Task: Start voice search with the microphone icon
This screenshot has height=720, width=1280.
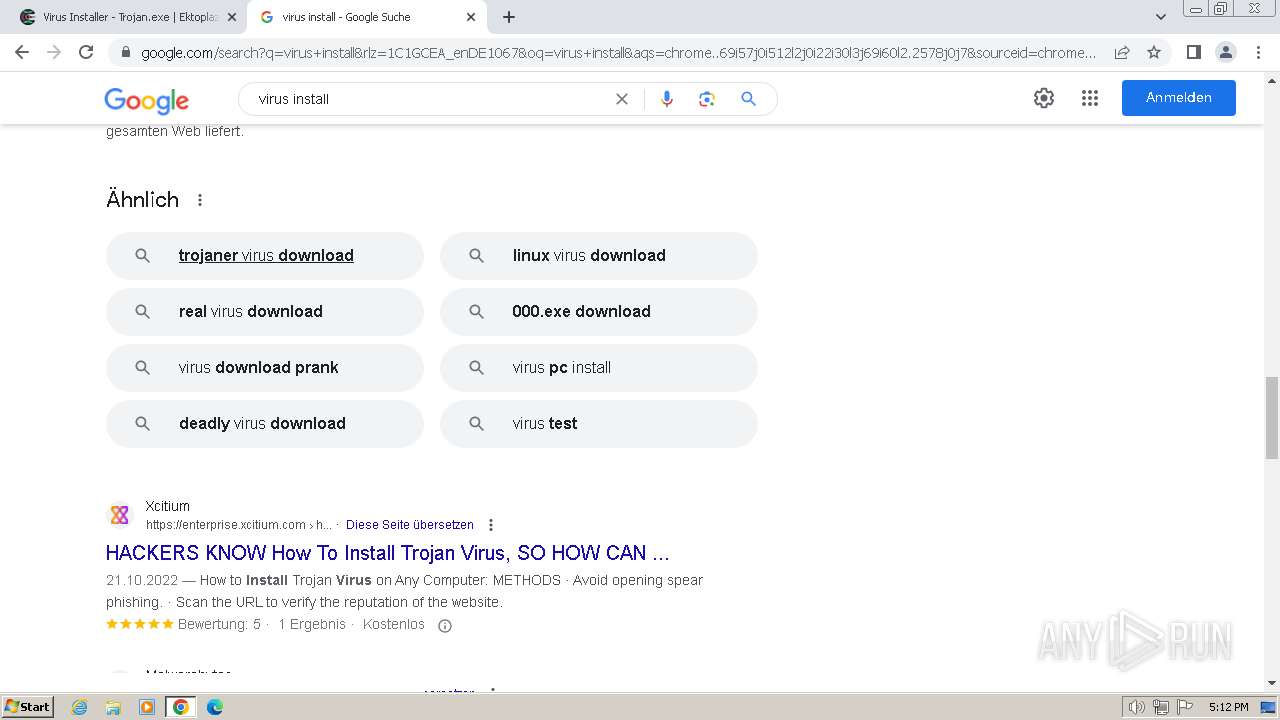Action: (667, 99)
